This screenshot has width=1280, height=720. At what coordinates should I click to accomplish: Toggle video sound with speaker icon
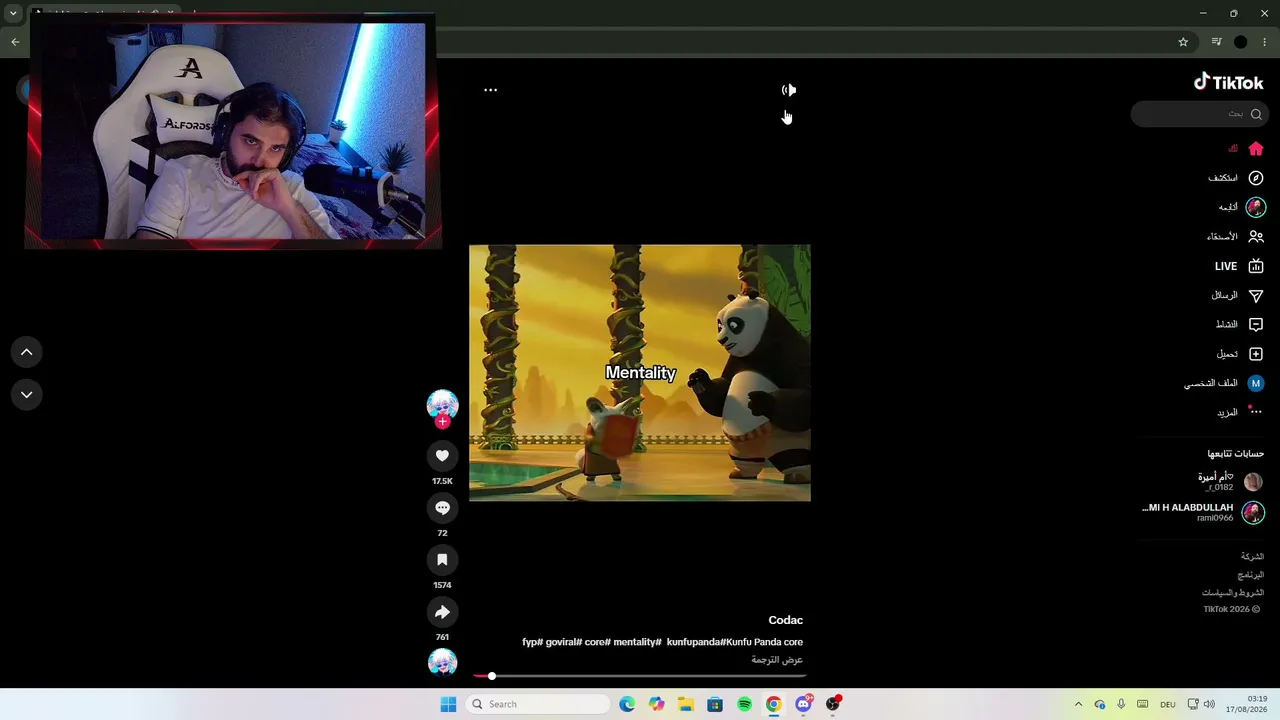coord(789,90)
